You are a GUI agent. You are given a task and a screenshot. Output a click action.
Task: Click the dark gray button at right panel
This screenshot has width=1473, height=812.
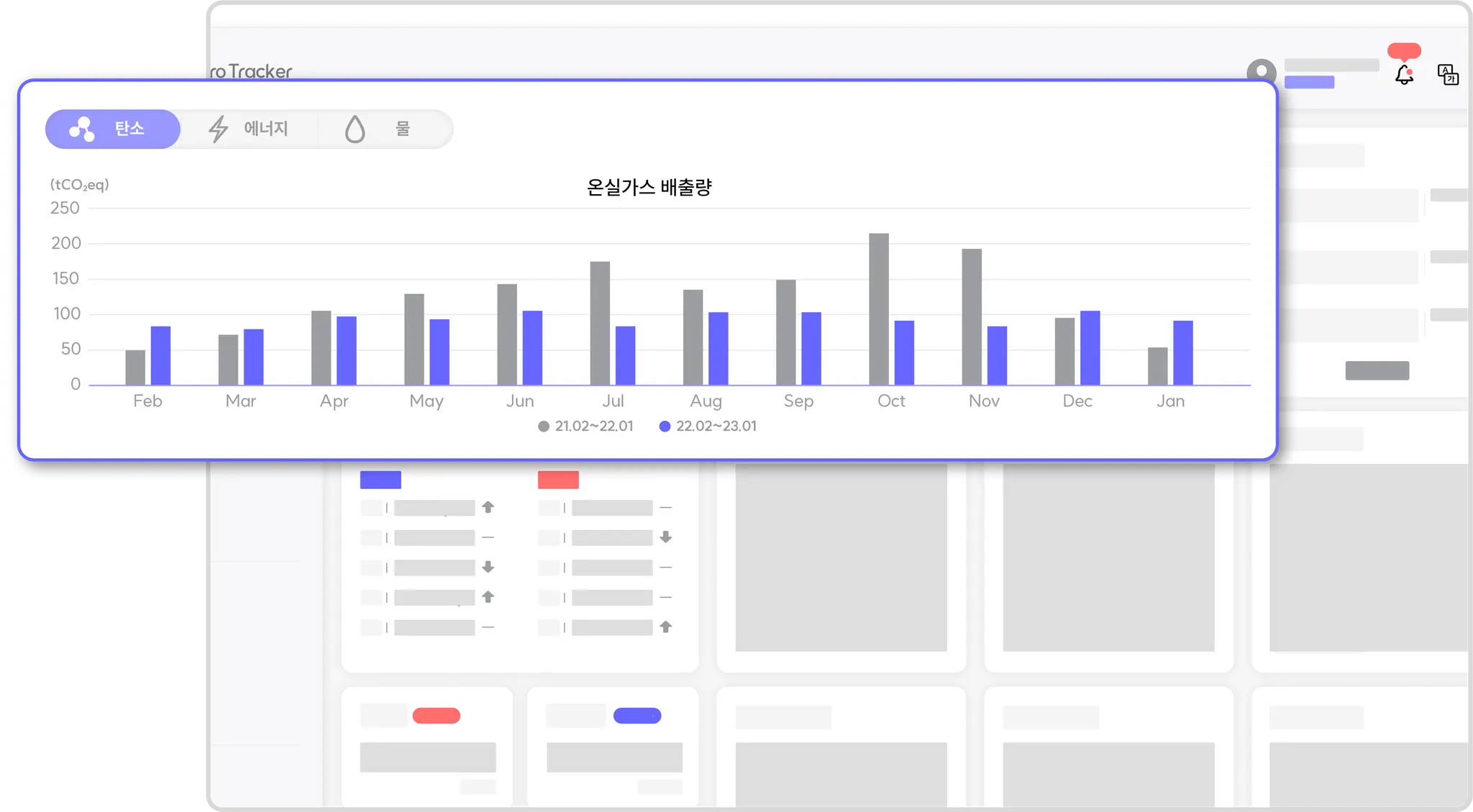point(1377,370)
